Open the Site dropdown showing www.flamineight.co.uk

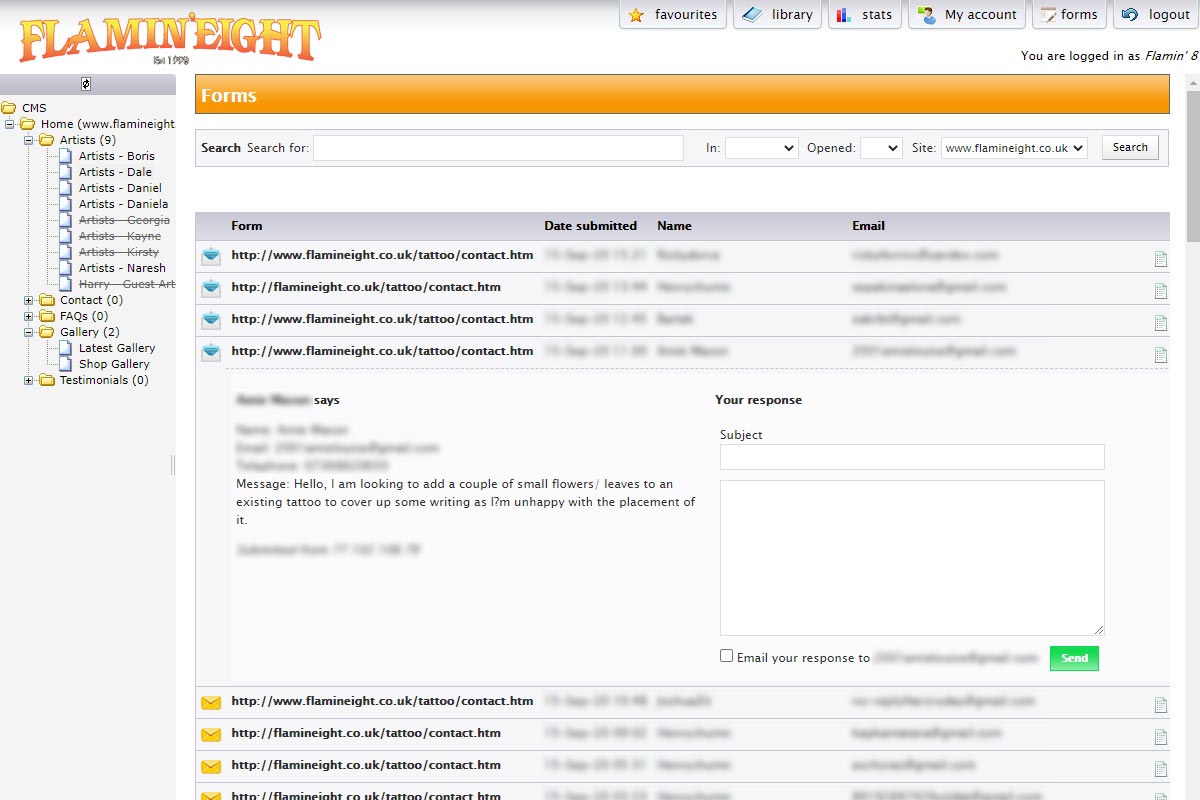point(1013,148)
